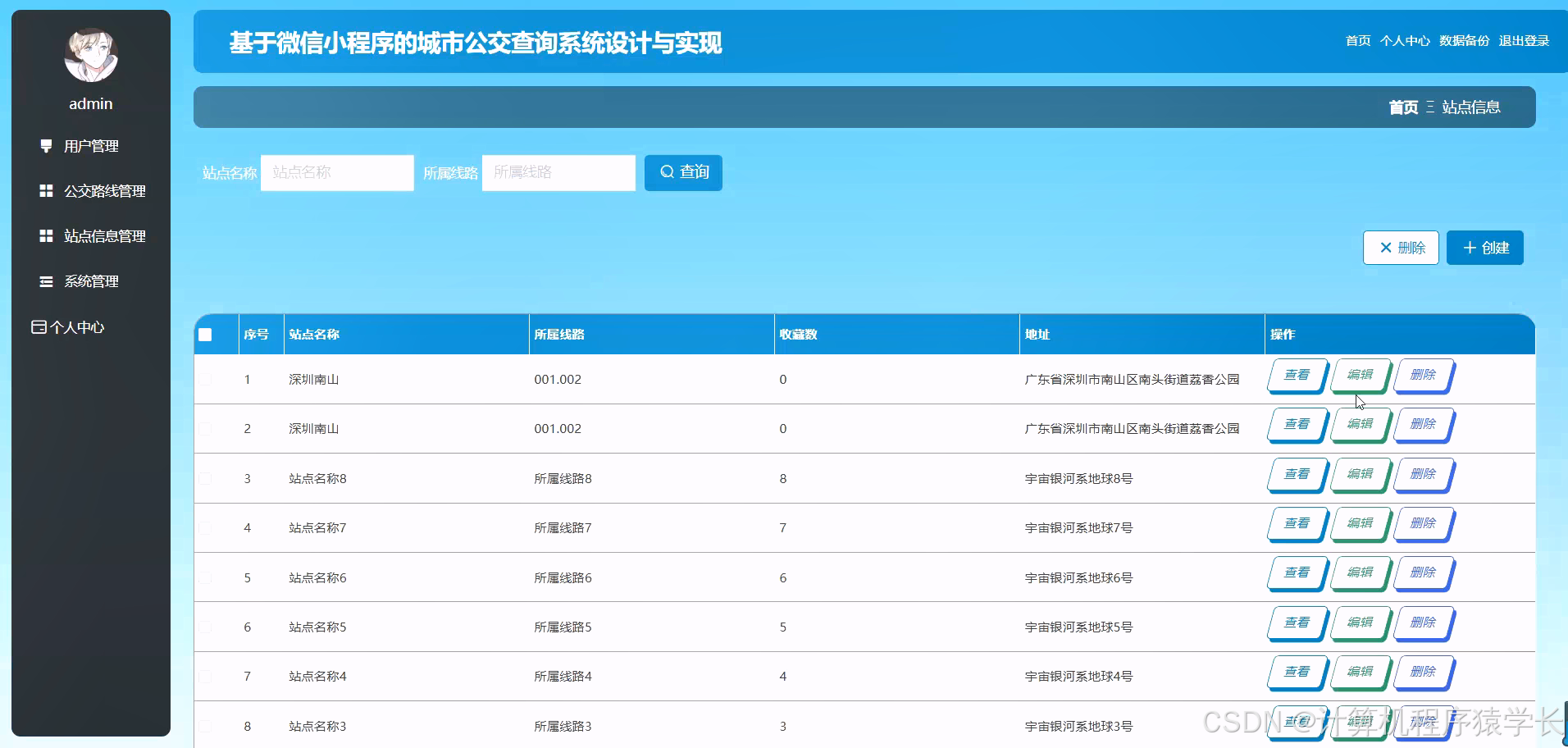The image size is (1568, 748).
Task: Toggle the select-all checkbox in table header
Action: [205, 334]
